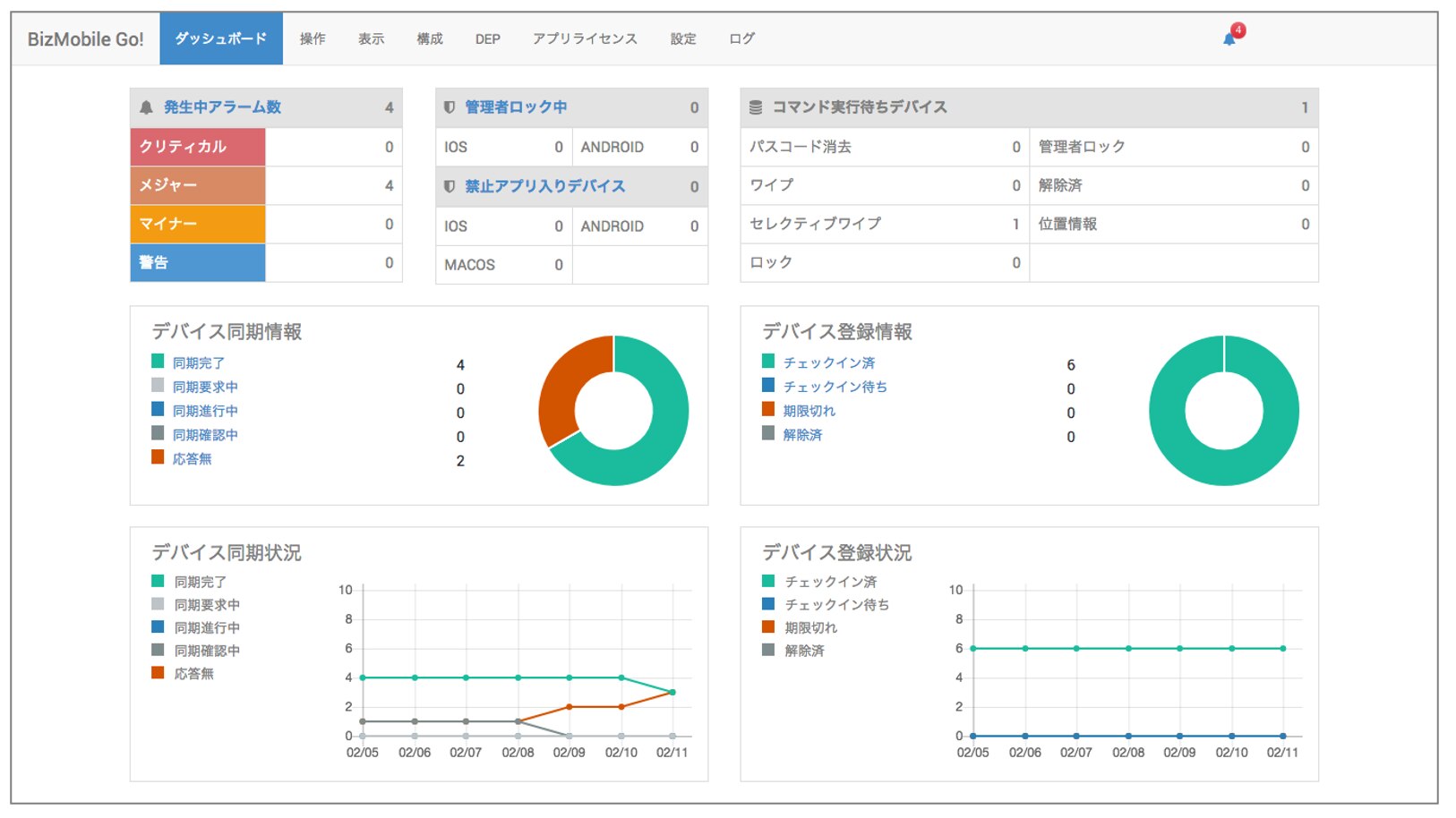Click the shield icon beside 禁止アプリ入りデバイス
1456x818 pixels.
450,186
